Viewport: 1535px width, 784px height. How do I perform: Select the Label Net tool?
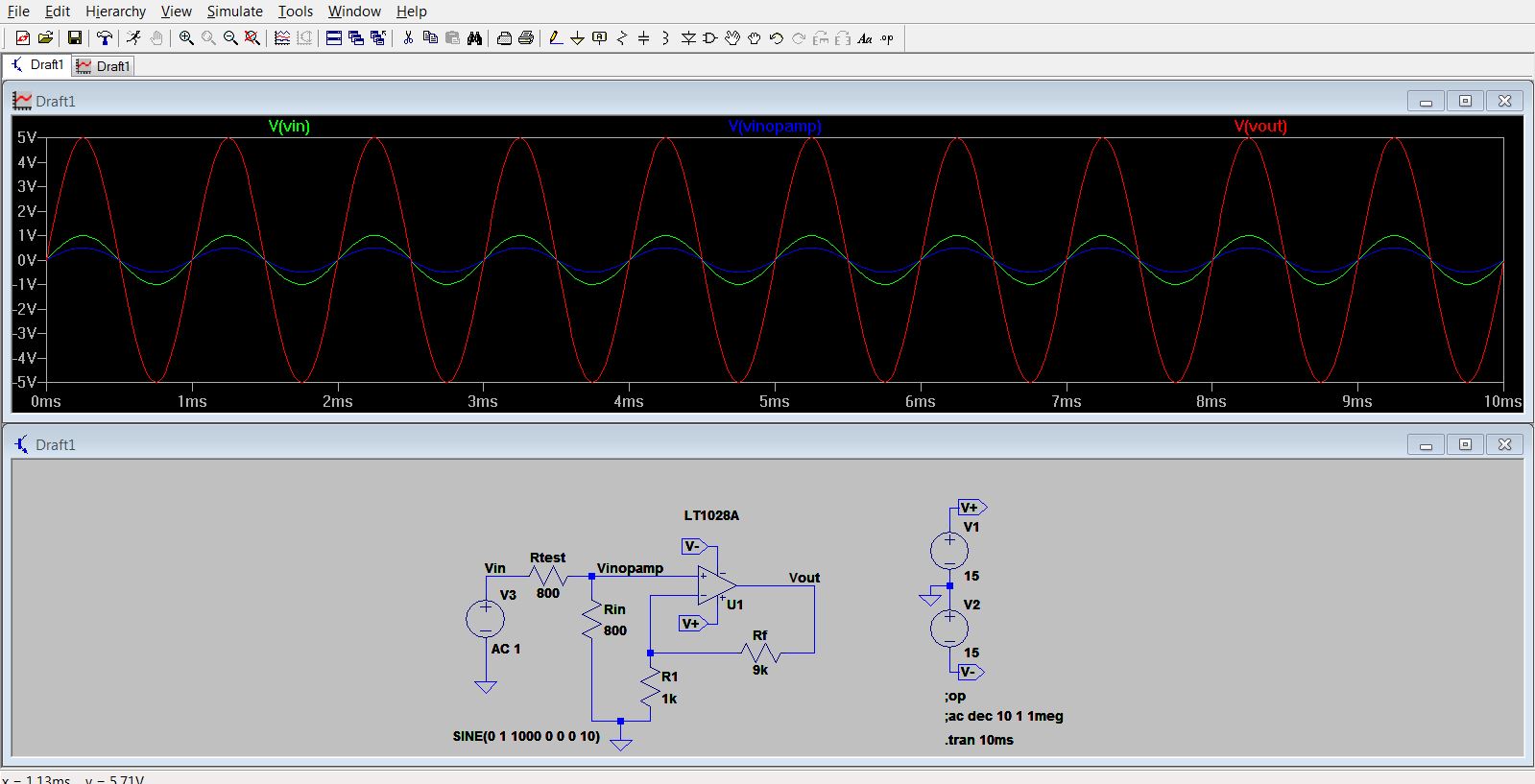click(x=600, y=38)
